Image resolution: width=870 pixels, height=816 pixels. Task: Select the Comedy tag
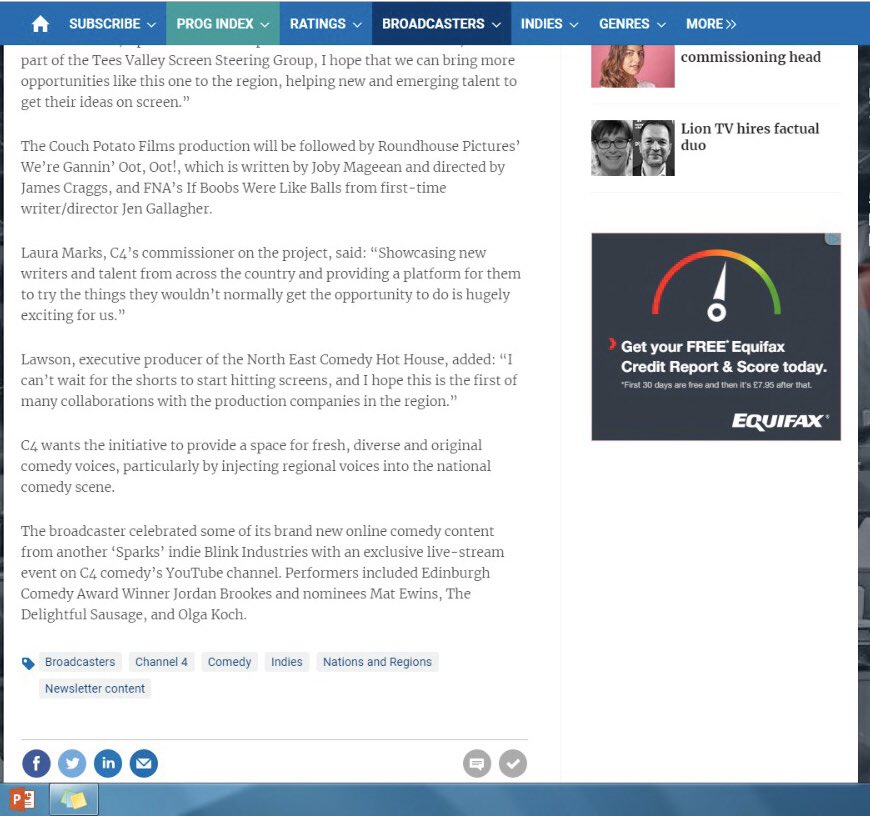click(229, 662)
